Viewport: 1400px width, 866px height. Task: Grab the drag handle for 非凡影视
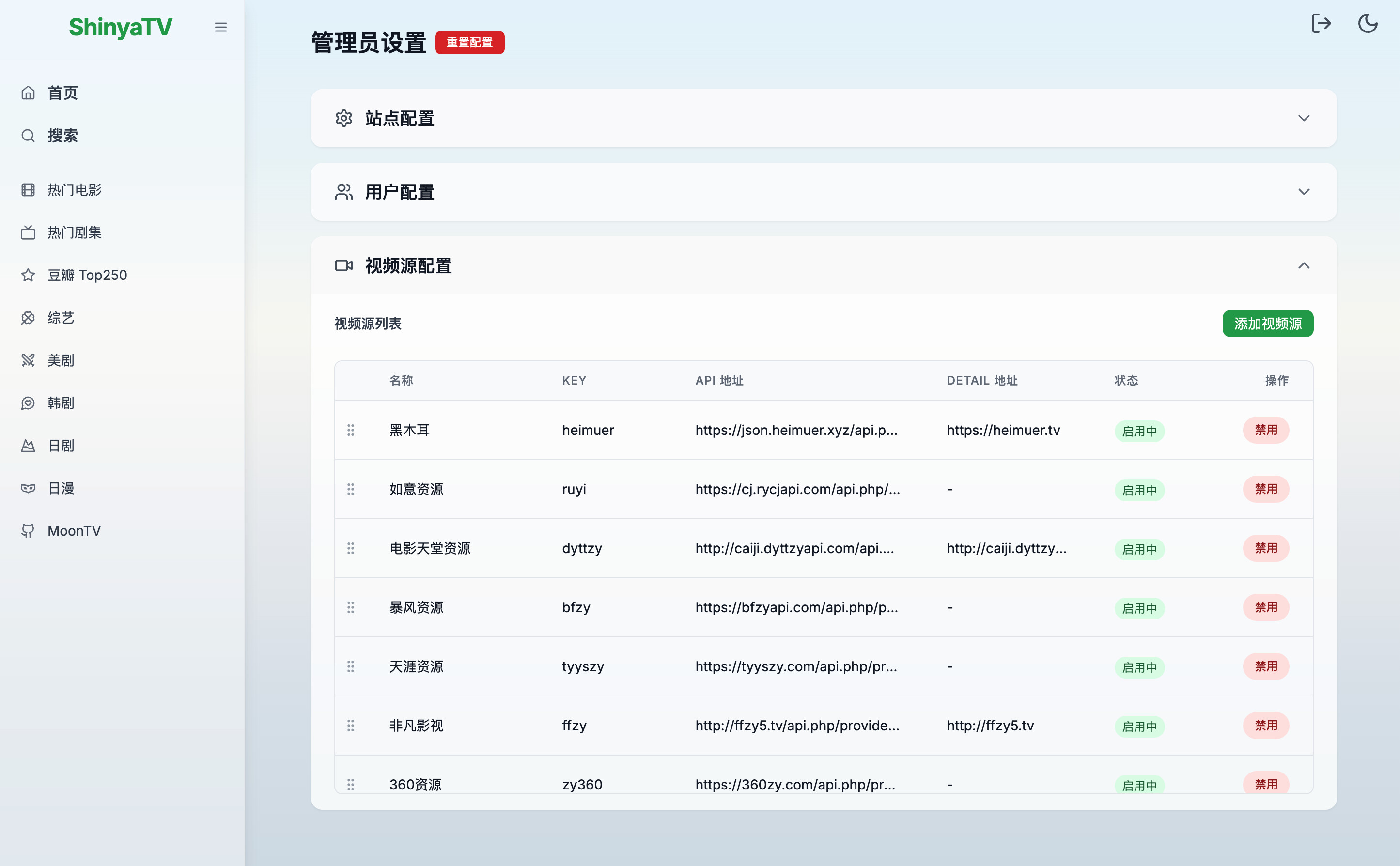pos(351,726)
